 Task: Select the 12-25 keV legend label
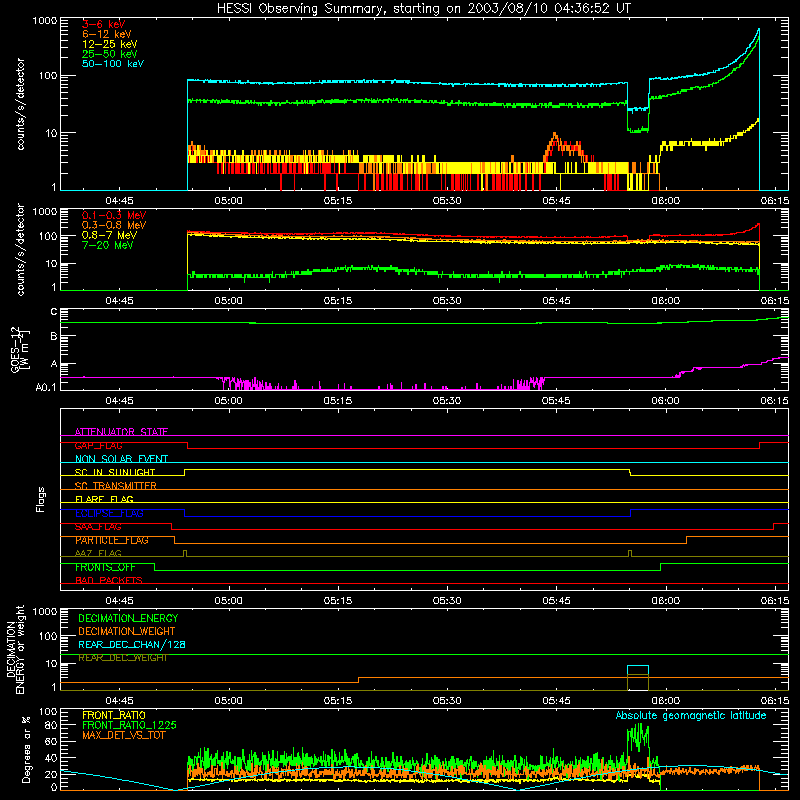point(110,44)
